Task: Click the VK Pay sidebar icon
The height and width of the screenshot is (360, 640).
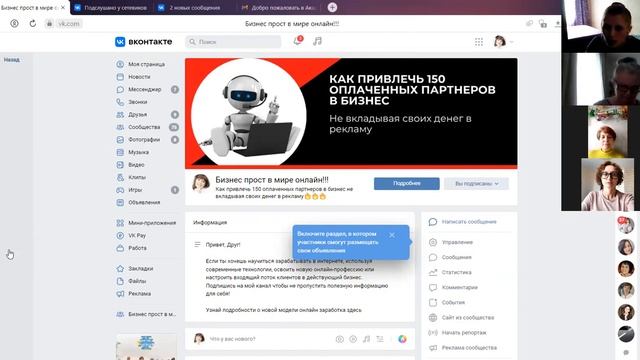Action: tap(120, 236)
